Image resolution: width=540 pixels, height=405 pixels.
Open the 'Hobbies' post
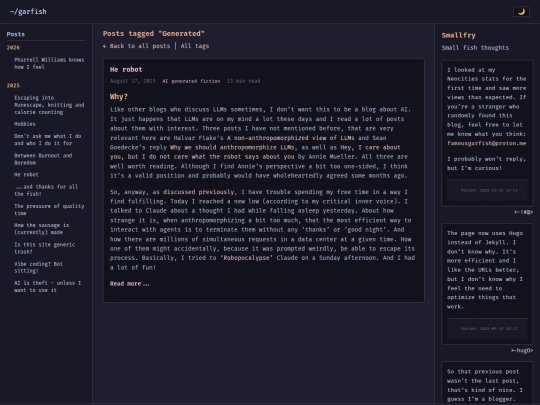24,124
